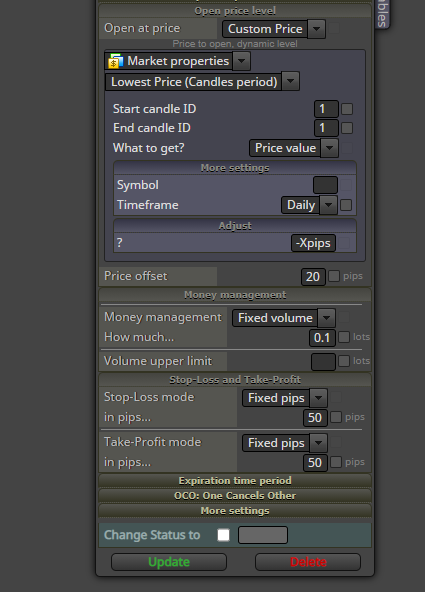Image resolution: width=425 pixels, height=592 pixels.
Task: Click the Price offset label
Action: (136, 276)
